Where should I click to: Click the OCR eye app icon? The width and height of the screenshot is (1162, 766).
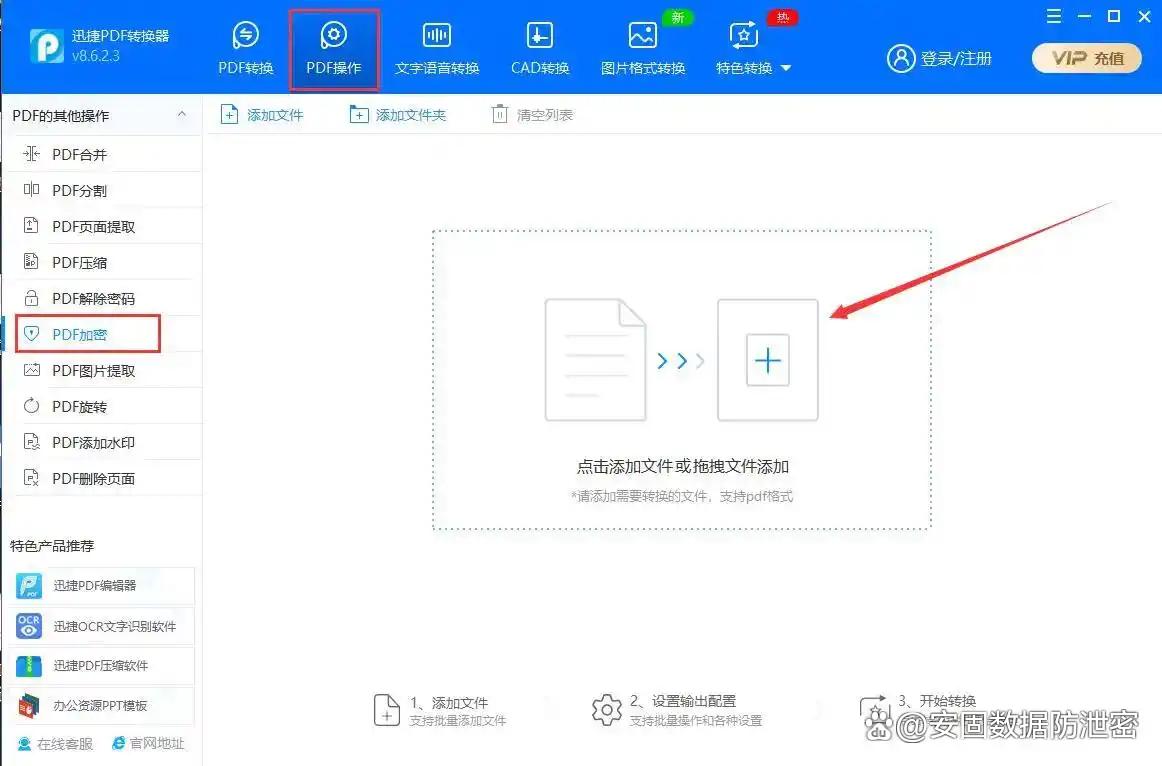click(x=29, y=626)
